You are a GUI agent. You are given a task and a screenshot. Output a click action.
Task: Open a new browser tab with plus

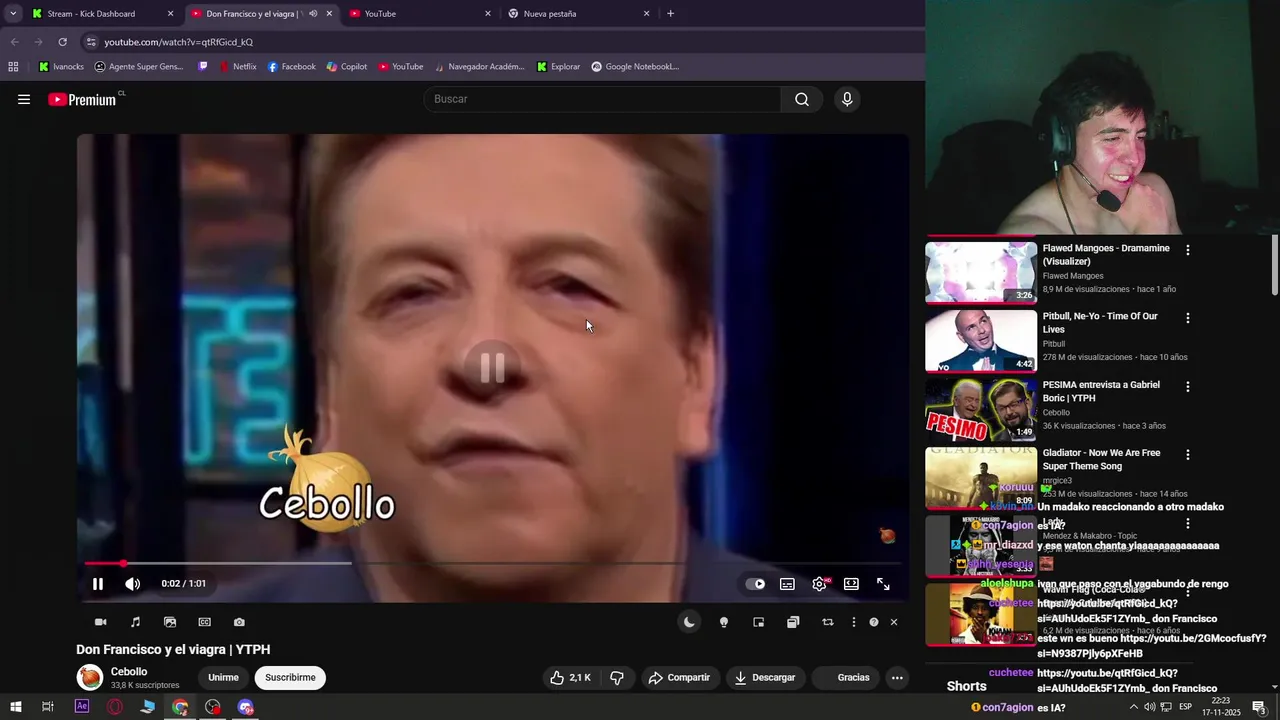pyautogui.click(x=670, y=14)
